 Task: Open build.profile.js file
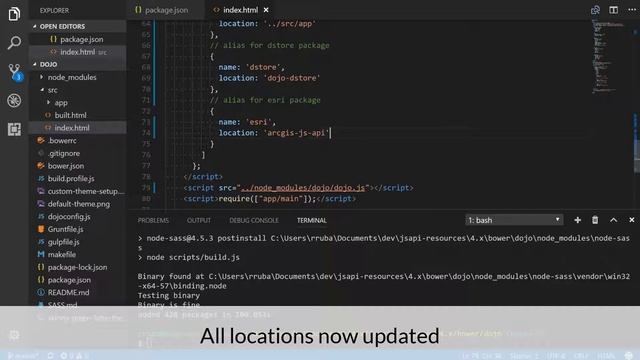78,178
